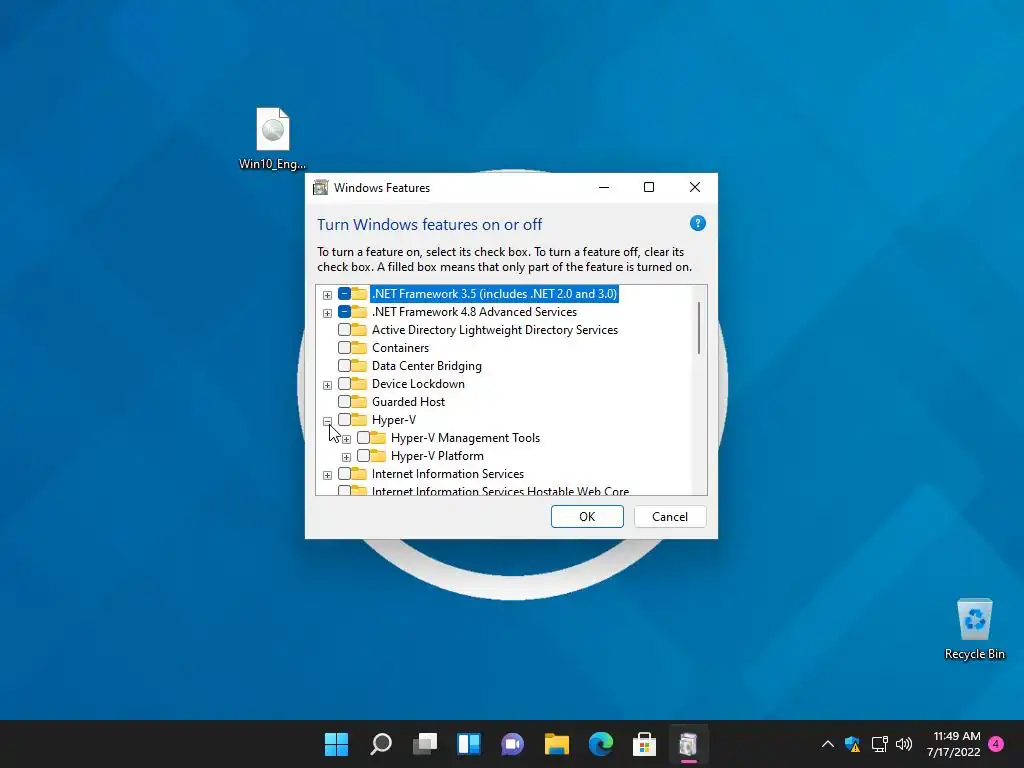Collapse the Hyper-V node
This screenshot has height=768, width=1024.
327,421
